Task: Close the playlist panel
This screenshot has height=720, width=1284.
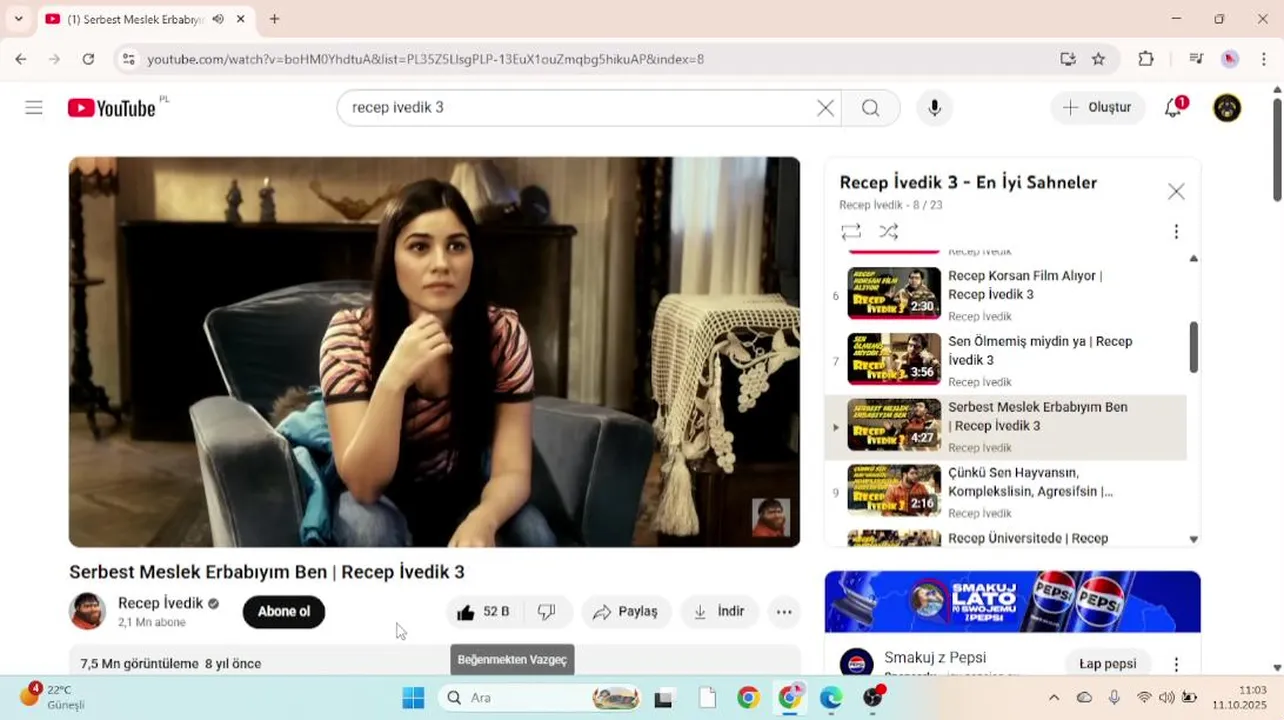Action: click(1176, 191)
